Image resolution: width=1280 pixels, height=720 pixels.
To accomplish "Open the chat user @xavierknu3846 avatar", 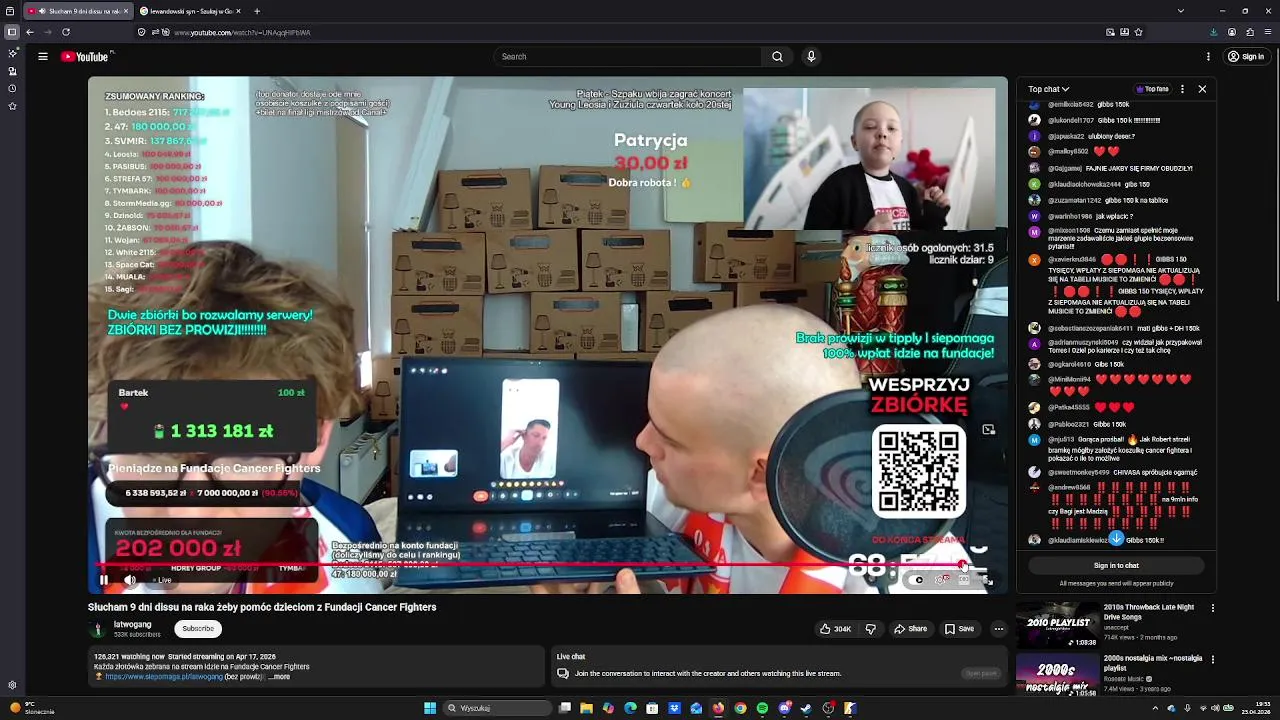I will 1035,260.
